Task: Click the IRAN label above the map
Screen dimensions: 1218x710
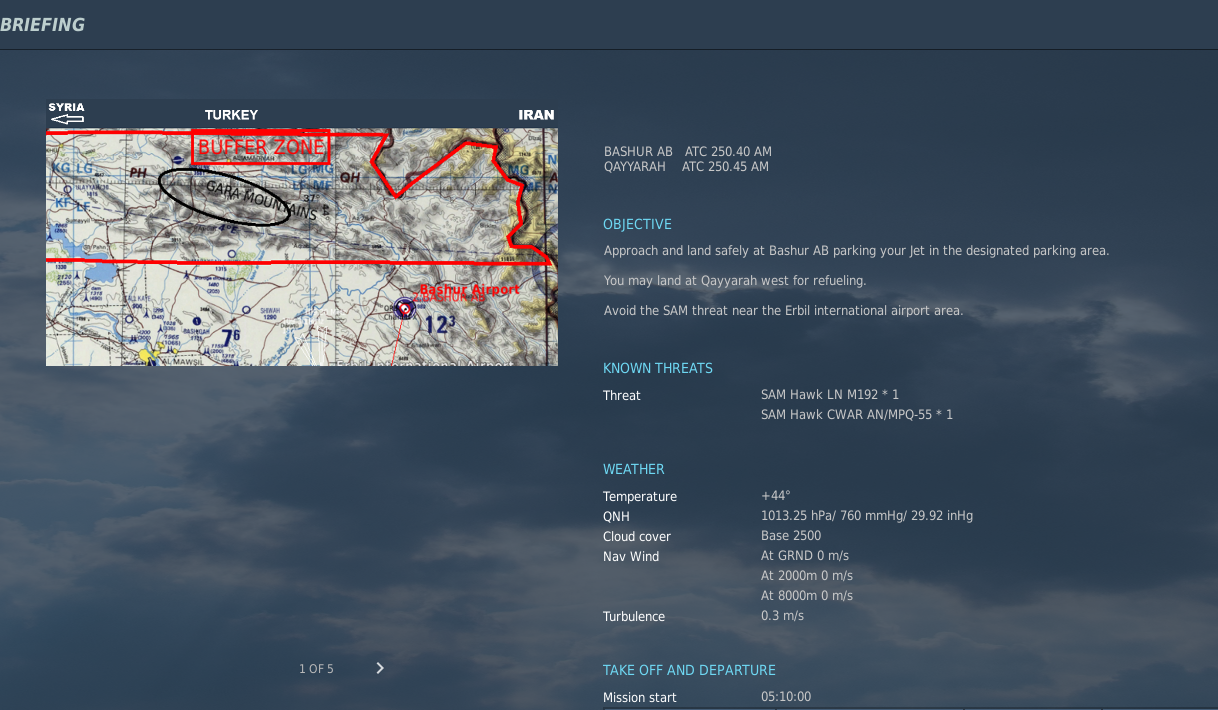Action: pos(536,115)
